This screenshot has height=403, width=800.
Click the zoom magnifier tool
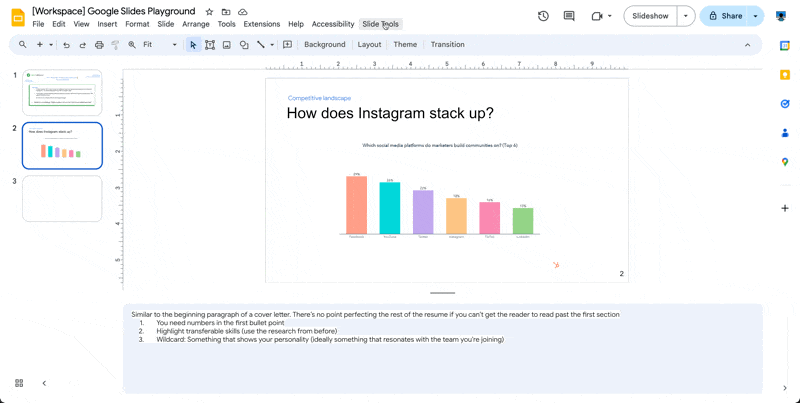132,44
